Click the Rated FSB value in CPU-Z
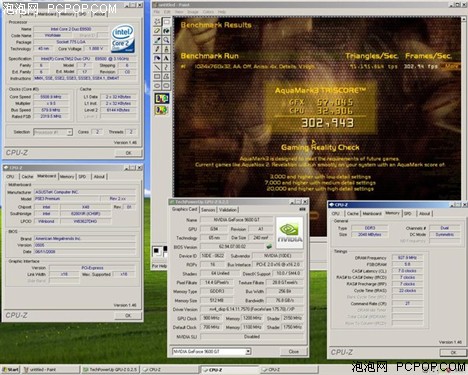468x375 pixels. point(51,116)
